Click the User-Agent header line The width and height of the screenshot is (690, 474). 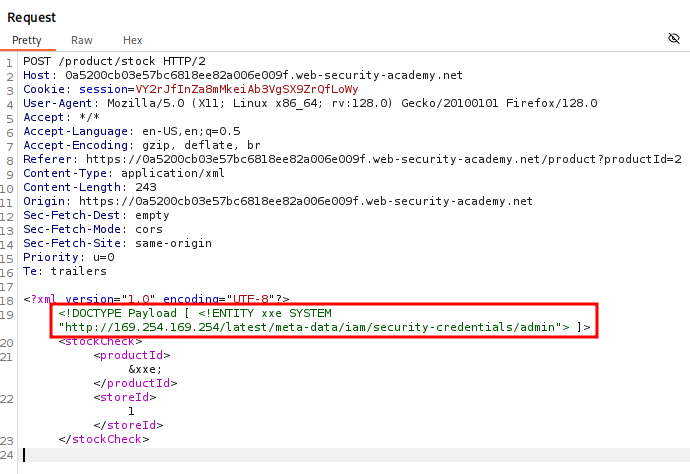point(310,103)
